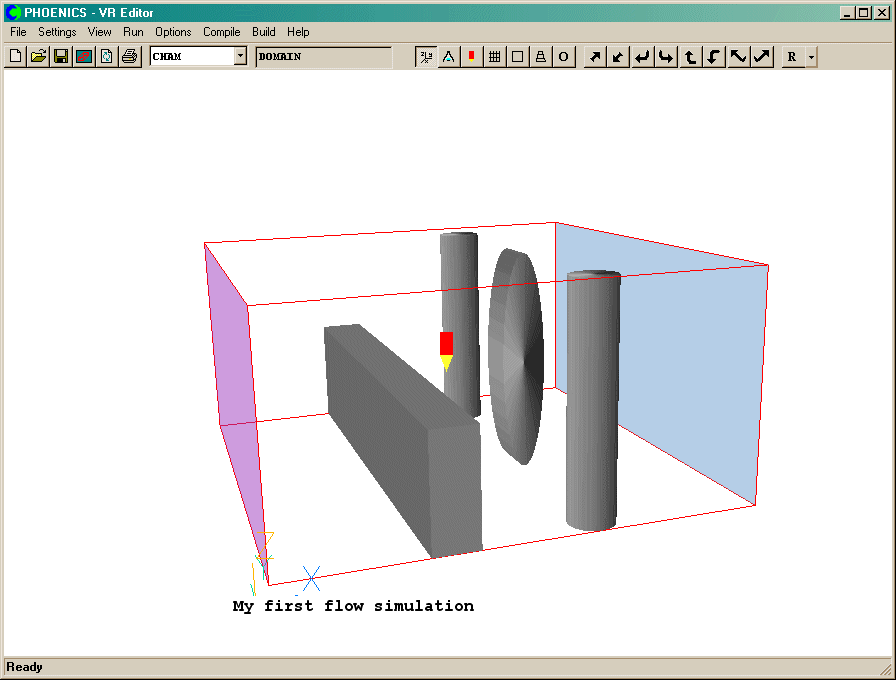Viewport: 896px width, 680px height.
Task: Click the up-right arrow view button
Action: pos(595,57)
